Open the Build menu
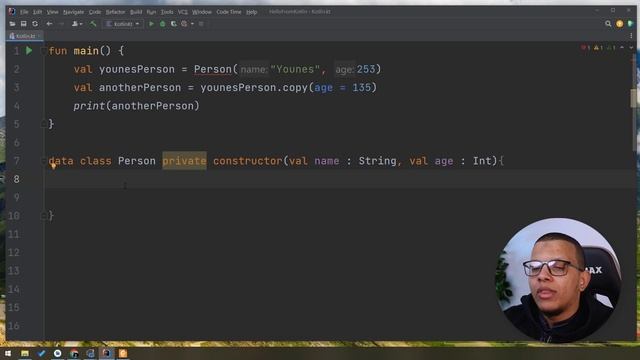 pyautogui.click(x=136, y=12)
